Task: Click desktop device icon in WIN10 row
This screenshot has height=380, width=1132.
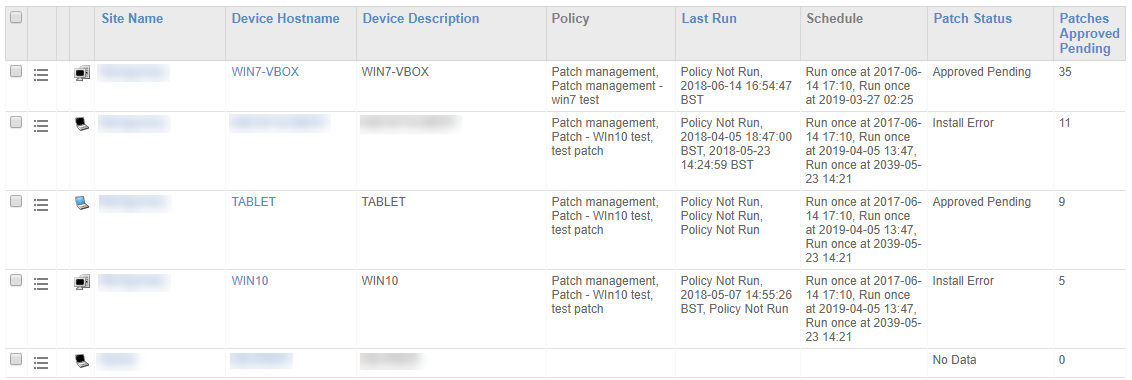Action: pos(82,282)
